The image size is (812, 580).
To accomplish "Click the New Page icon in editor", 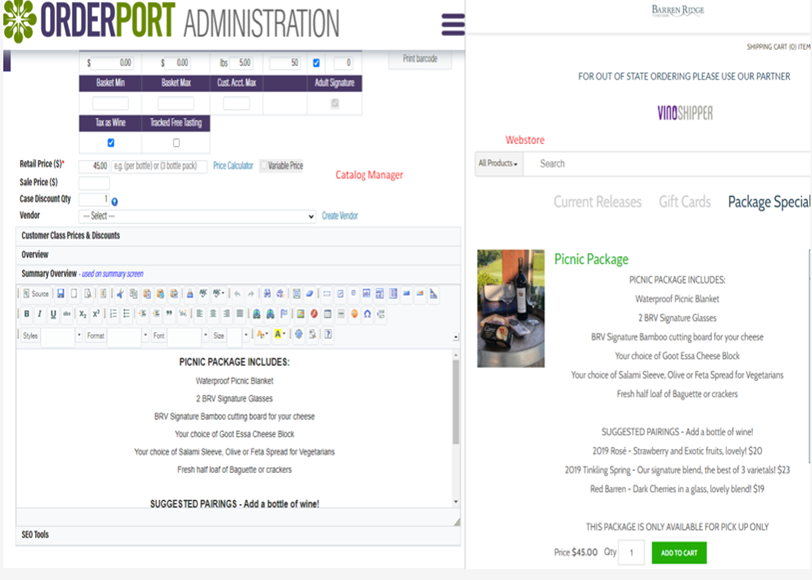I will point(74,294).
